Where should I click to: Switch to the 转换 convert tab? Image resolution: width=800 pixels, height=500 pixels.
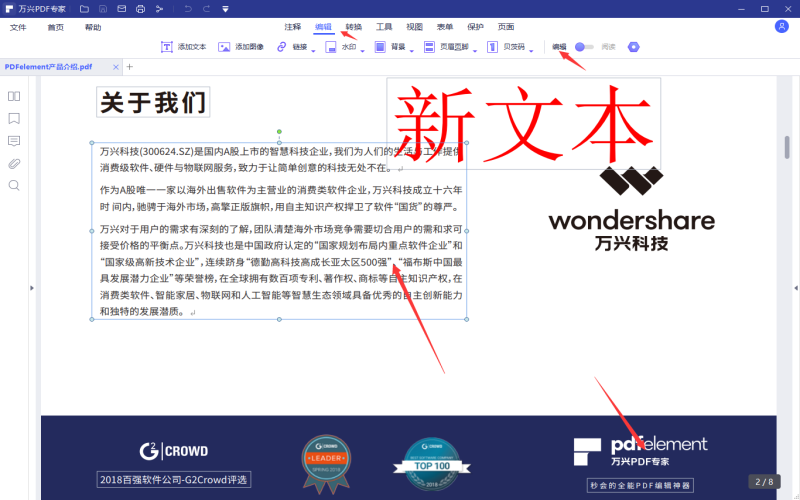click(x=353, y=27)
